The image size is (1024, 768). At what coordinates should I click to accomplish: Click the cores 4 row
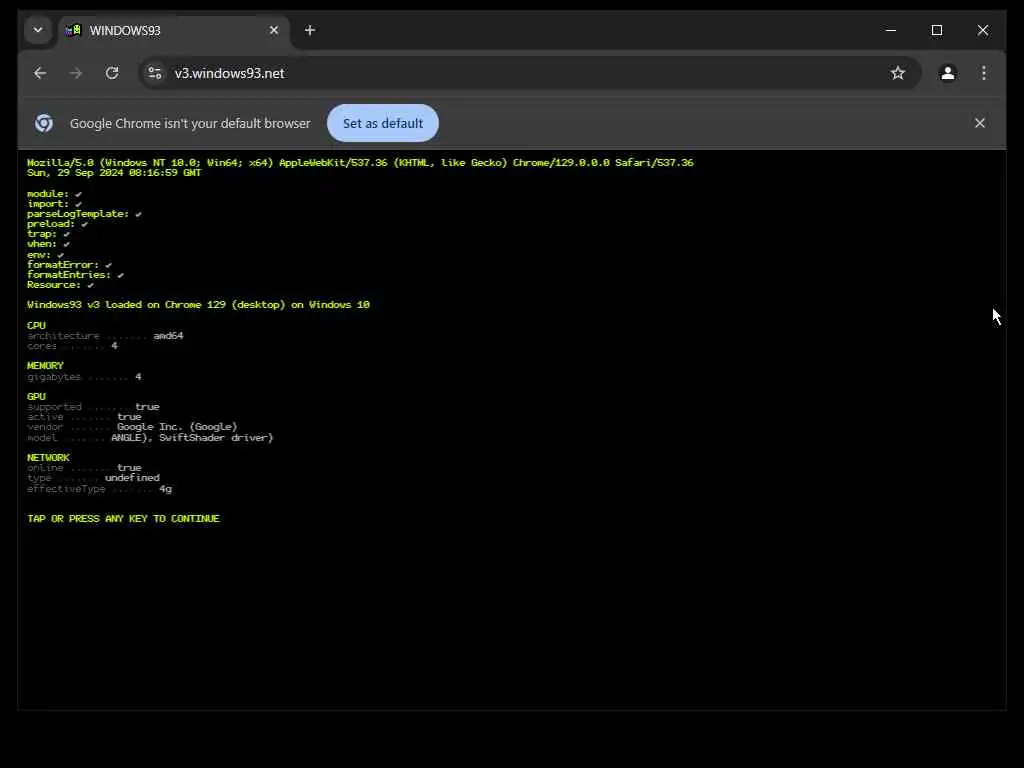pos(72,346)
